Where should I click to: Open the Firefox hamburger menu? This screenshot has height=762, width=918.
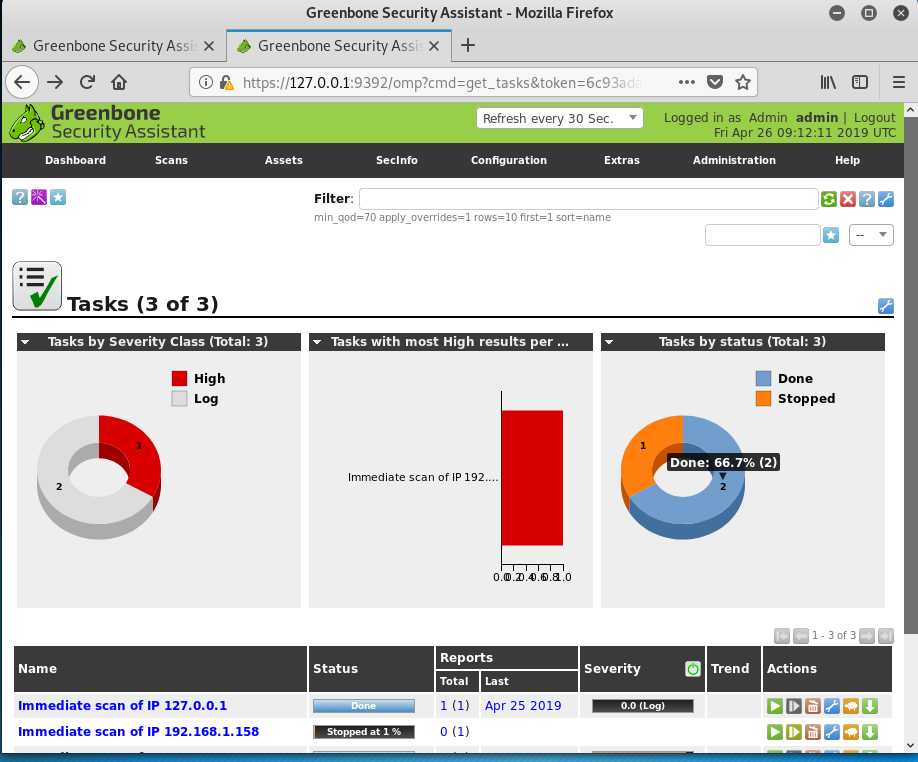pos(899,82)
